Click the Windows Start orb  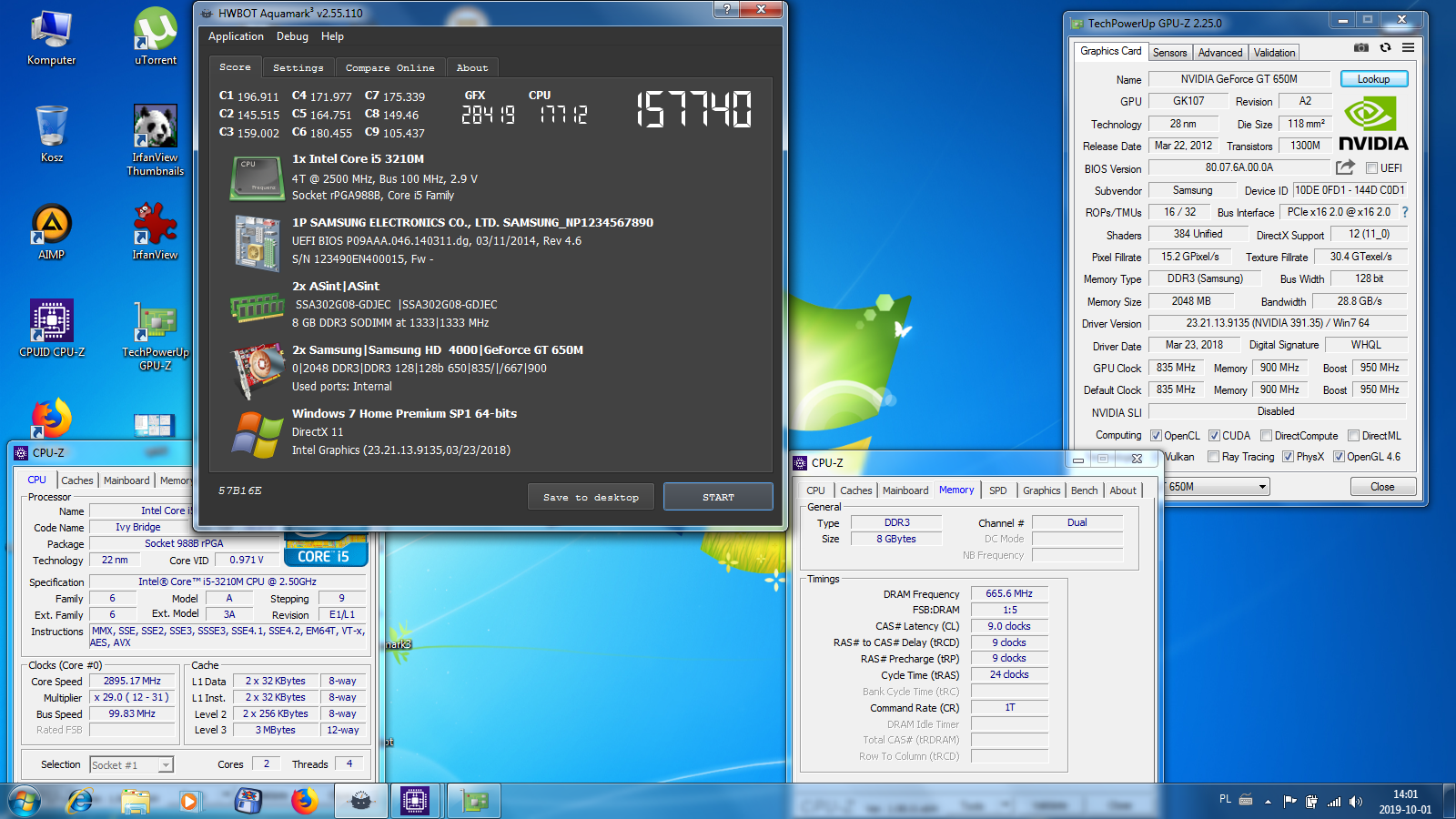tap(25, 801)
